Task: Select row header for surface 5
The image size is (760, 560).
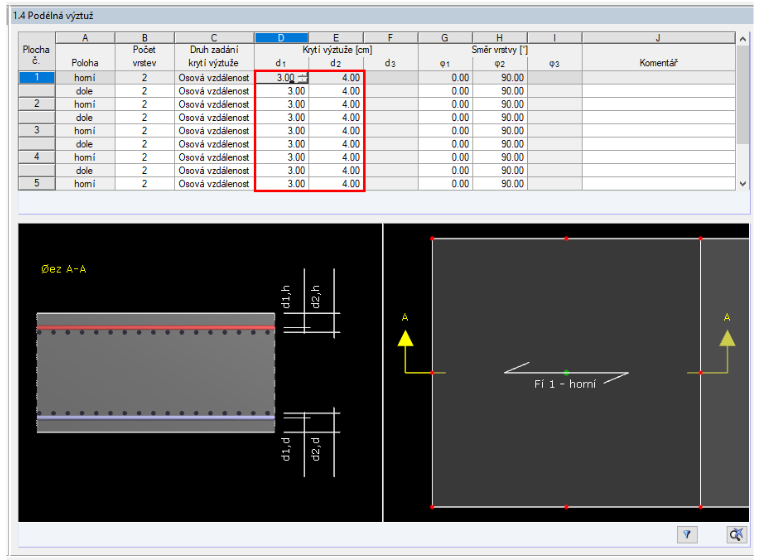Action: pos(37,183)
